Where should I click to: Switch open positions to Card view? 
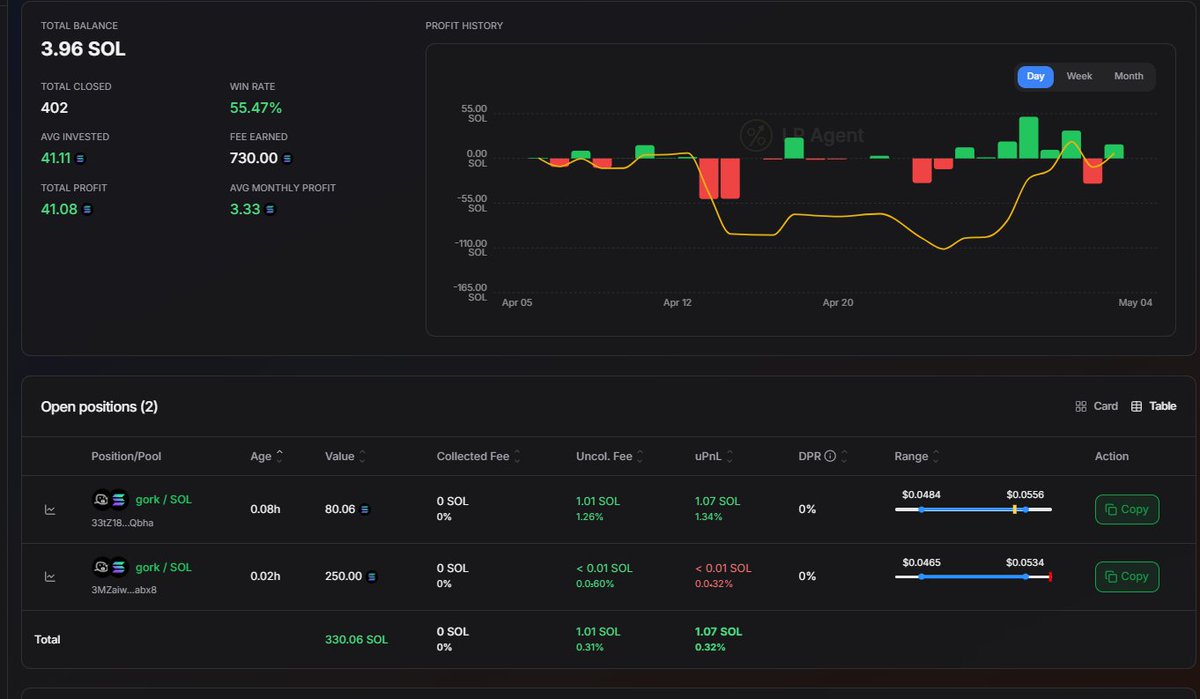(1097, 406)
